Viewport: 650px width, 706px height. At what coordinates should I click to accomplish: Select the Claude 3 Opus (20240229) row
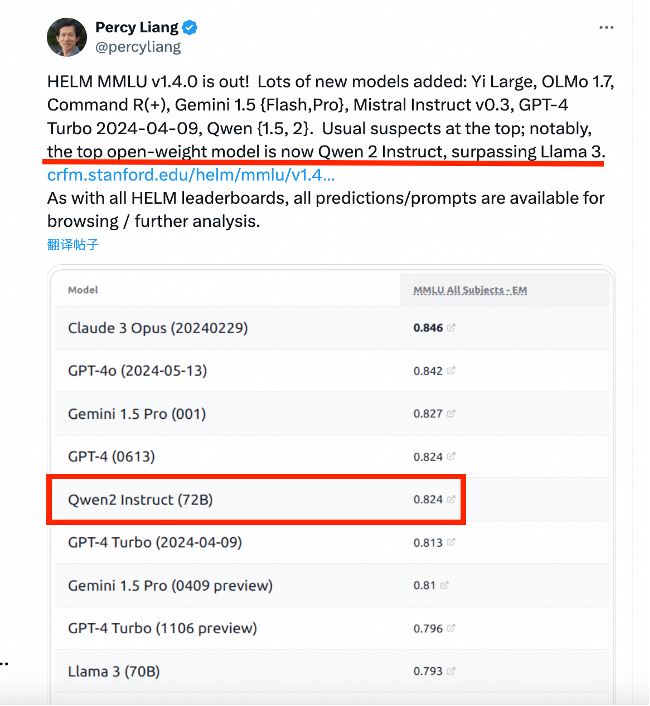point(158,327)
